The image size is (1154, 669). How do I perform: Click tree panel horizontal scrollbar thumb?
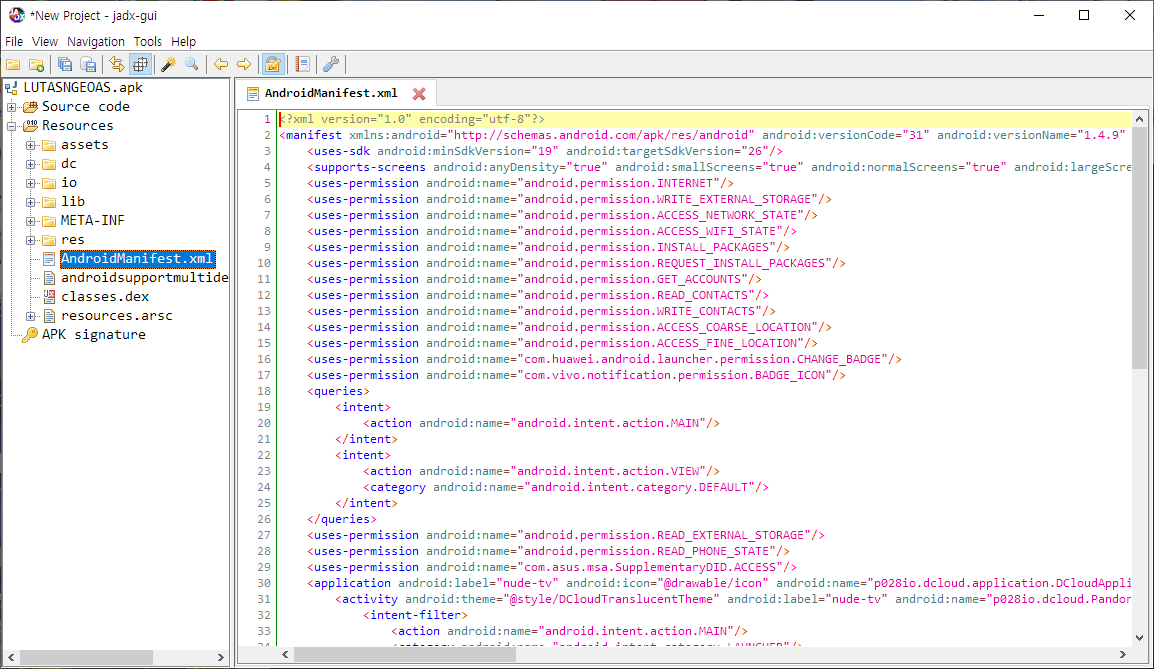pos(85,657)
